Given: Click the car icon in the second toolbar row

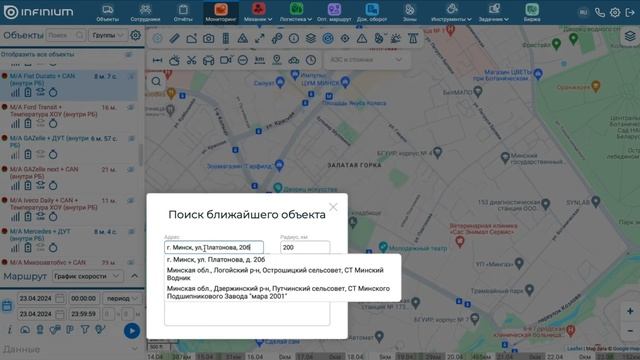Looking at the screenshot, I should coord(209,60).
